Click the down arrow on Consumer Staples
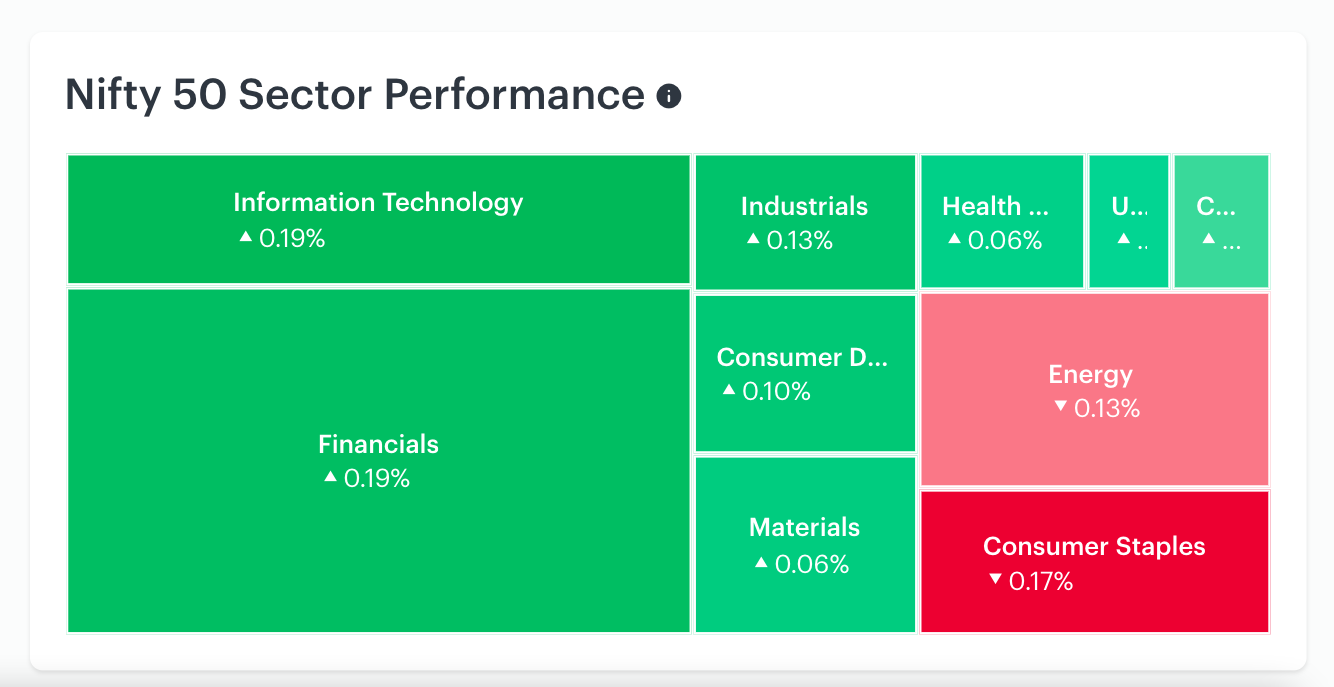The image size is (1334, 687). pyautogui.click(x=995, y=578)
